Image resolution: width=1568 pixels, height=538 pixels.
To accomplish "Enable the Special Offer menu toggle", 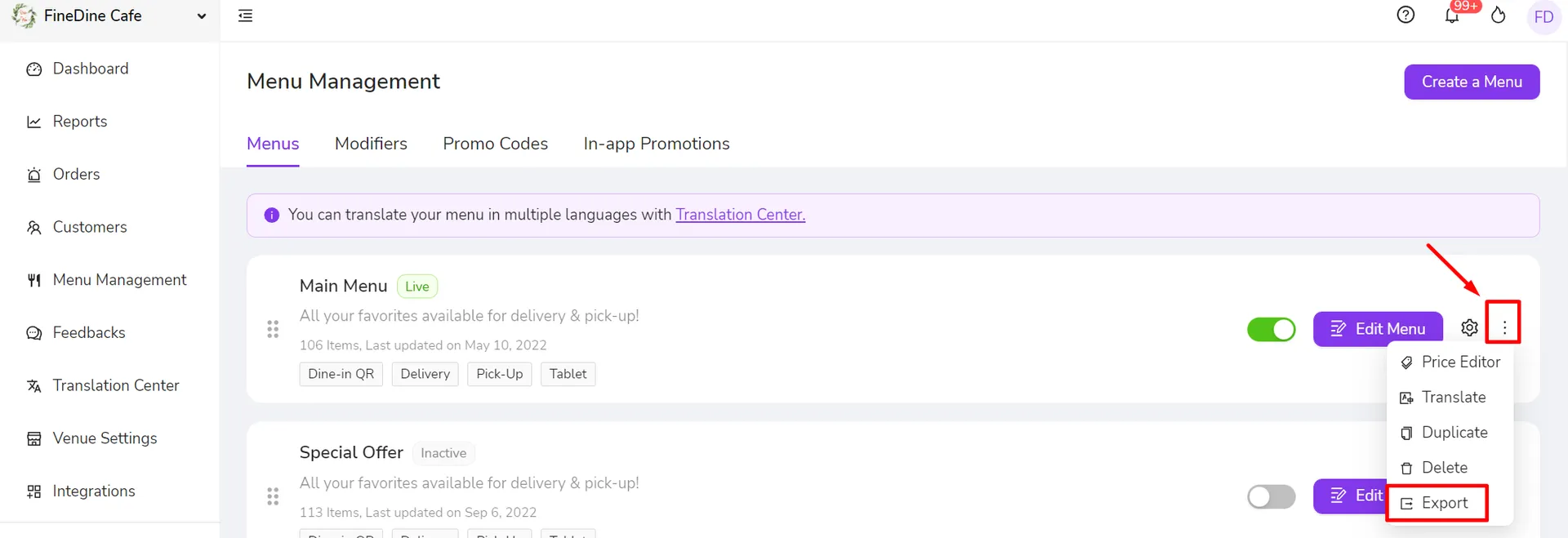I will 1271,496.
